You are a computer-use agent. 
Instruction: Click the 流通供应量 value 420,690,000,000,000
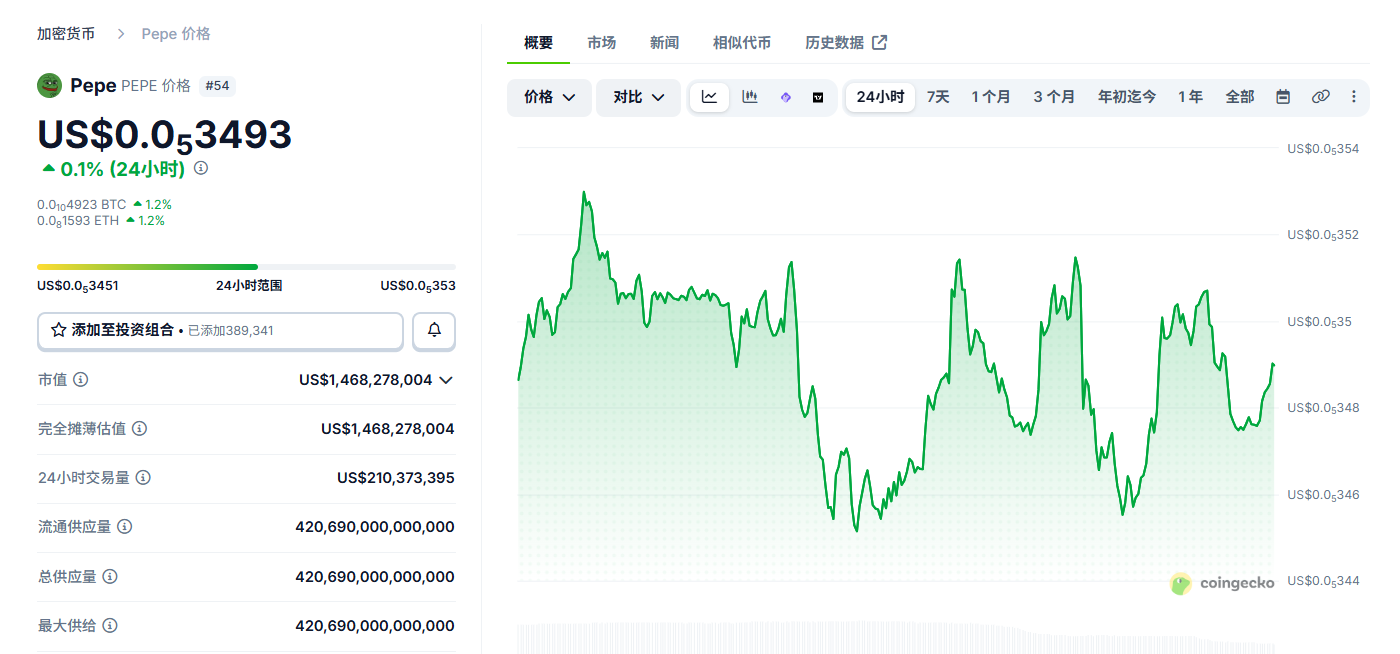375,527
